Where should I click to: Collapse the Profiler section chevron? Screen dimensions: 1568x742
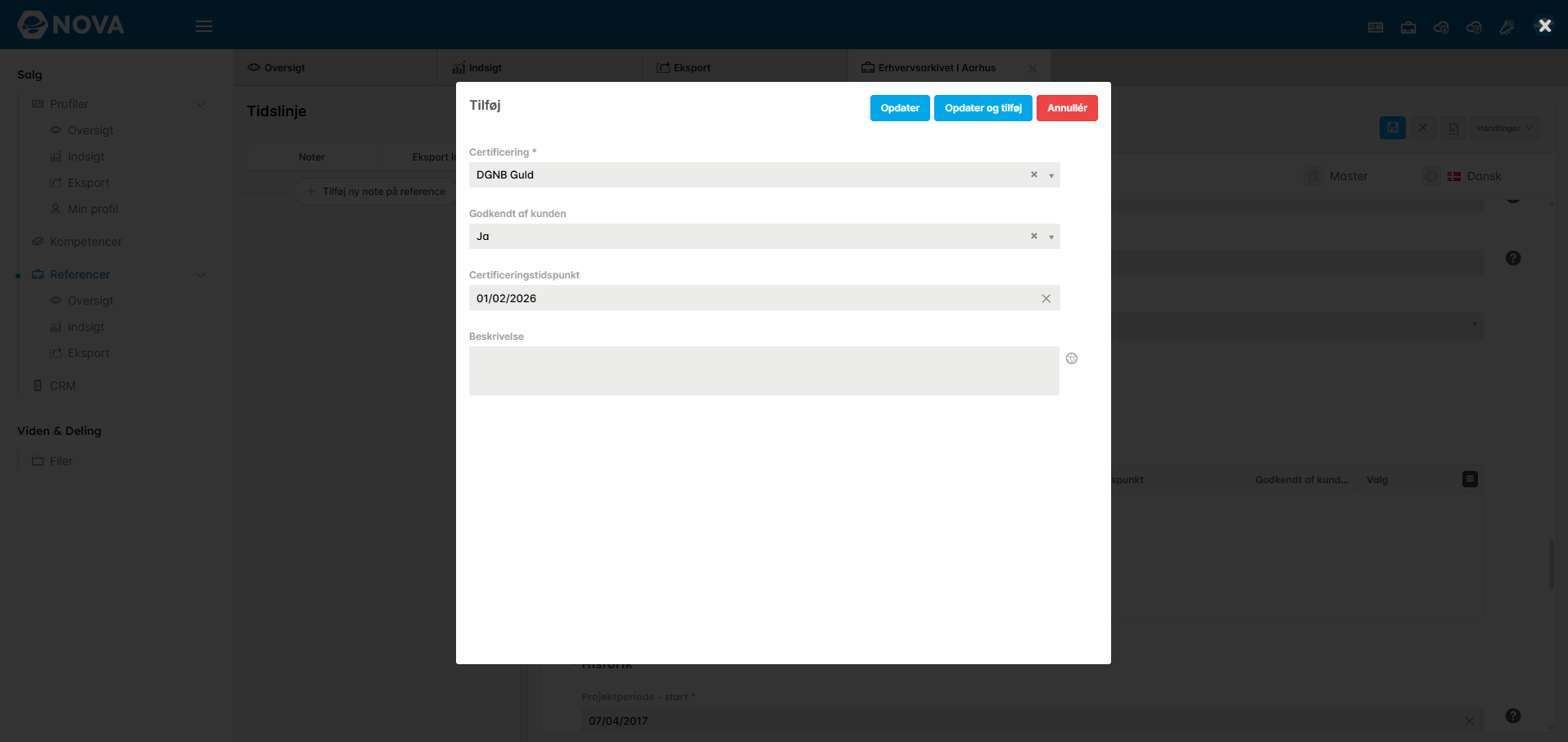coord(201,104)
